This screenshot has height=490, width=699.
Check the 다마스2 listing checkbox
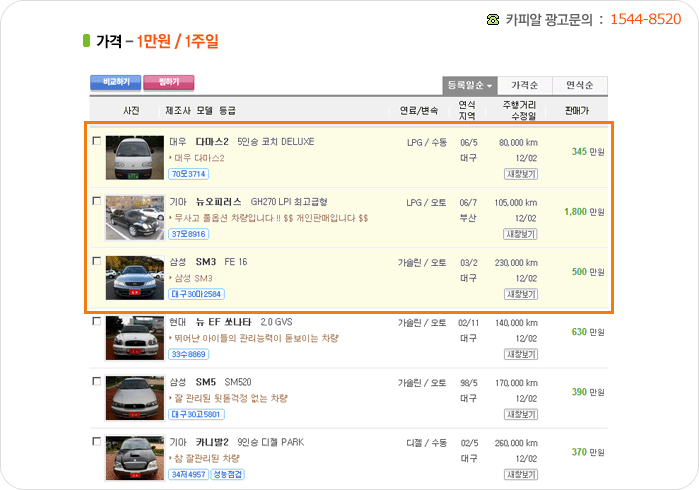96,141
